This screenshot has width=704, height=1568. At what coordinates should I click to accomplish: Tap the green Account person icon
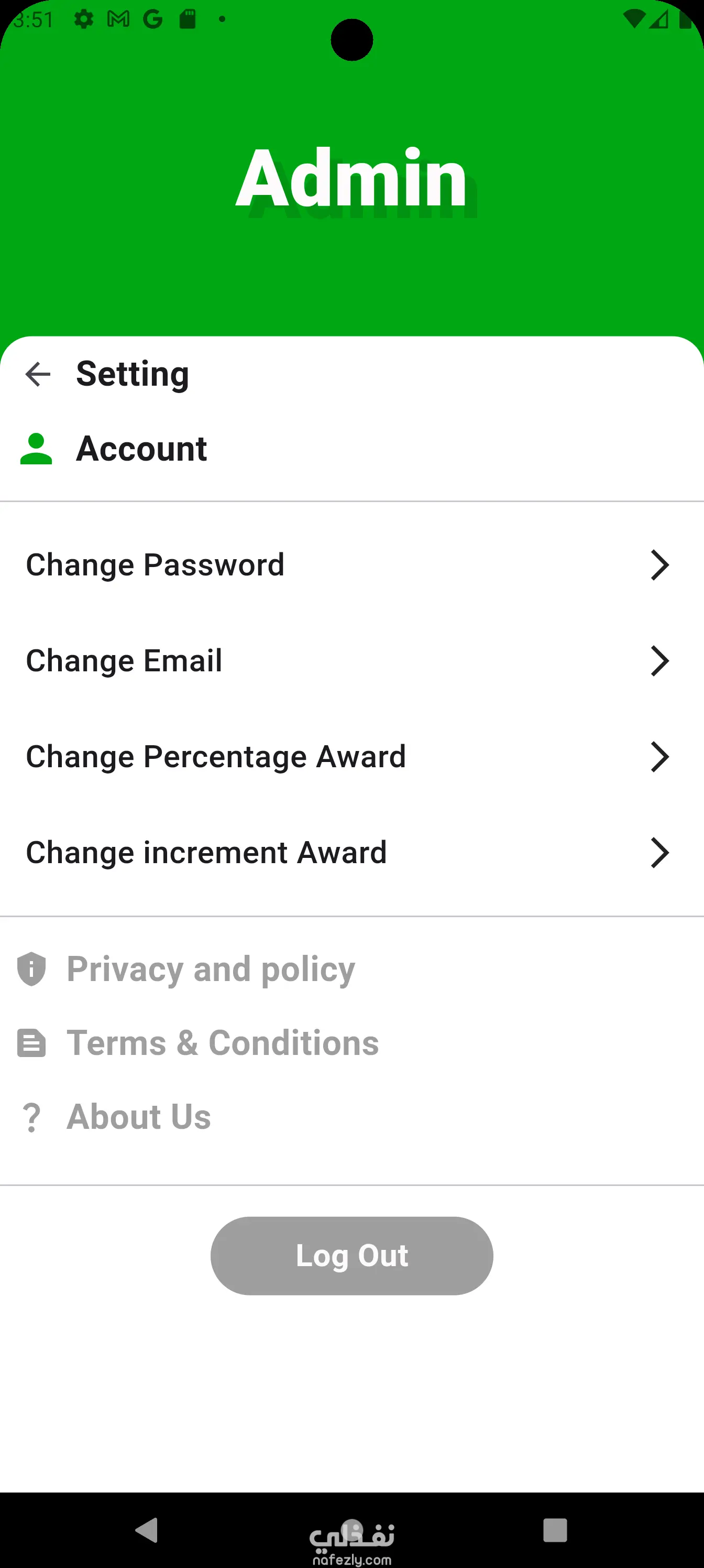[x=36, y=449]
